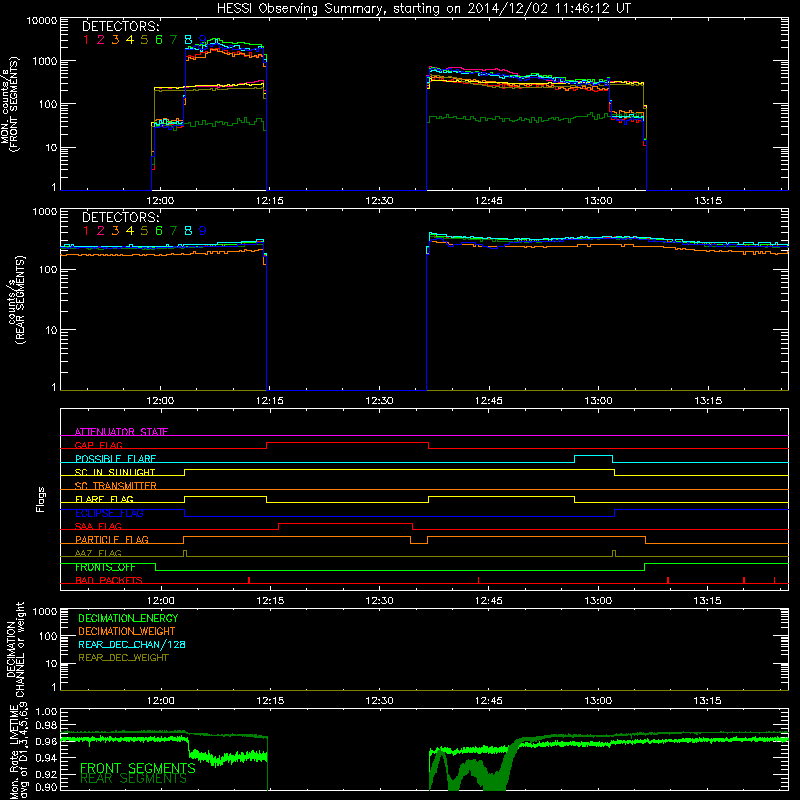Click the 12:15 time label under the decimation plot

coord(270,701)
